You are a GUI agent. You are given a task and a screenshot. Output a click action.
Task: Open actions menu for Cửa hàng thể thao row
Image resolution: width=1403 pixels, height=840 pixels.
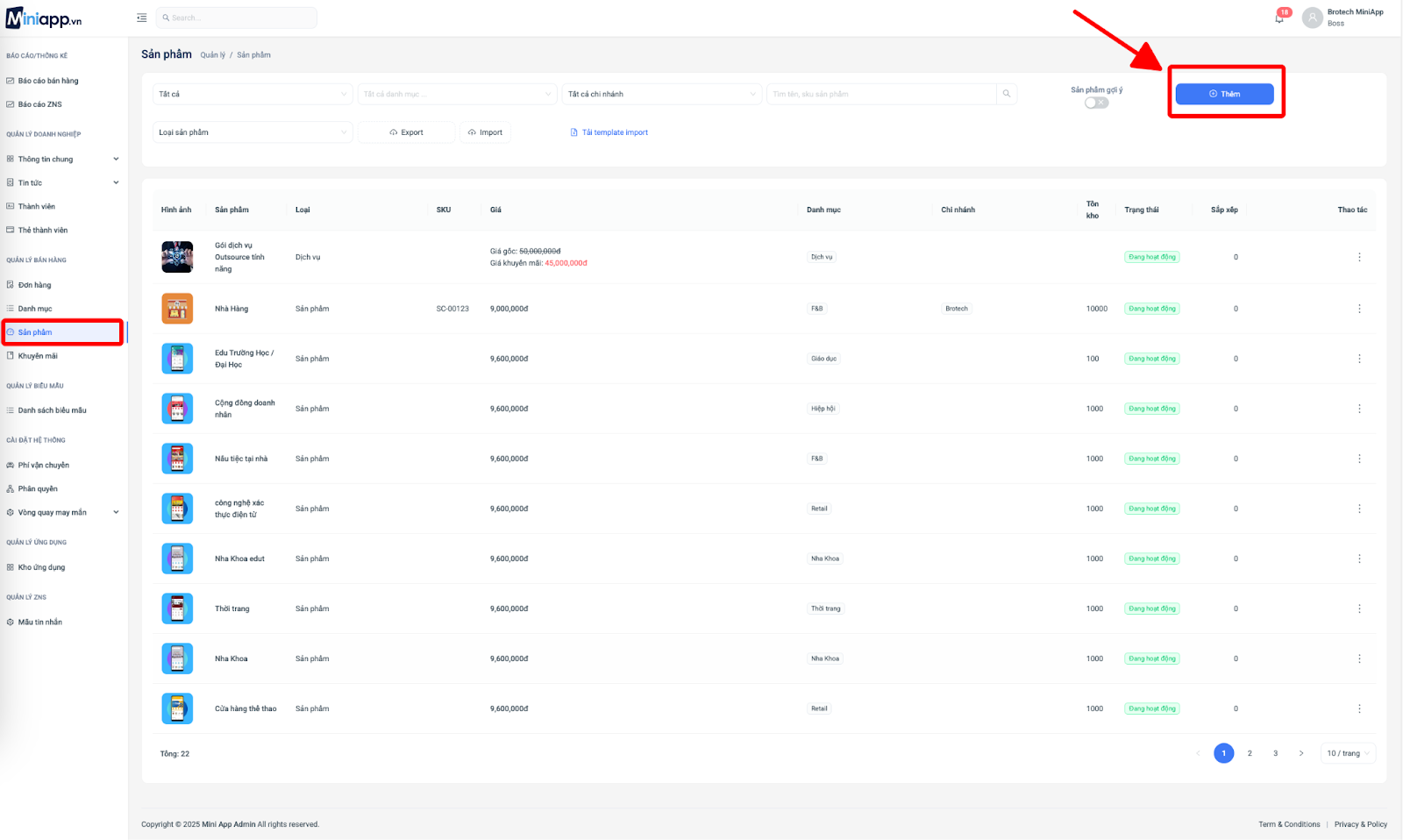[x=1359, y=708]
